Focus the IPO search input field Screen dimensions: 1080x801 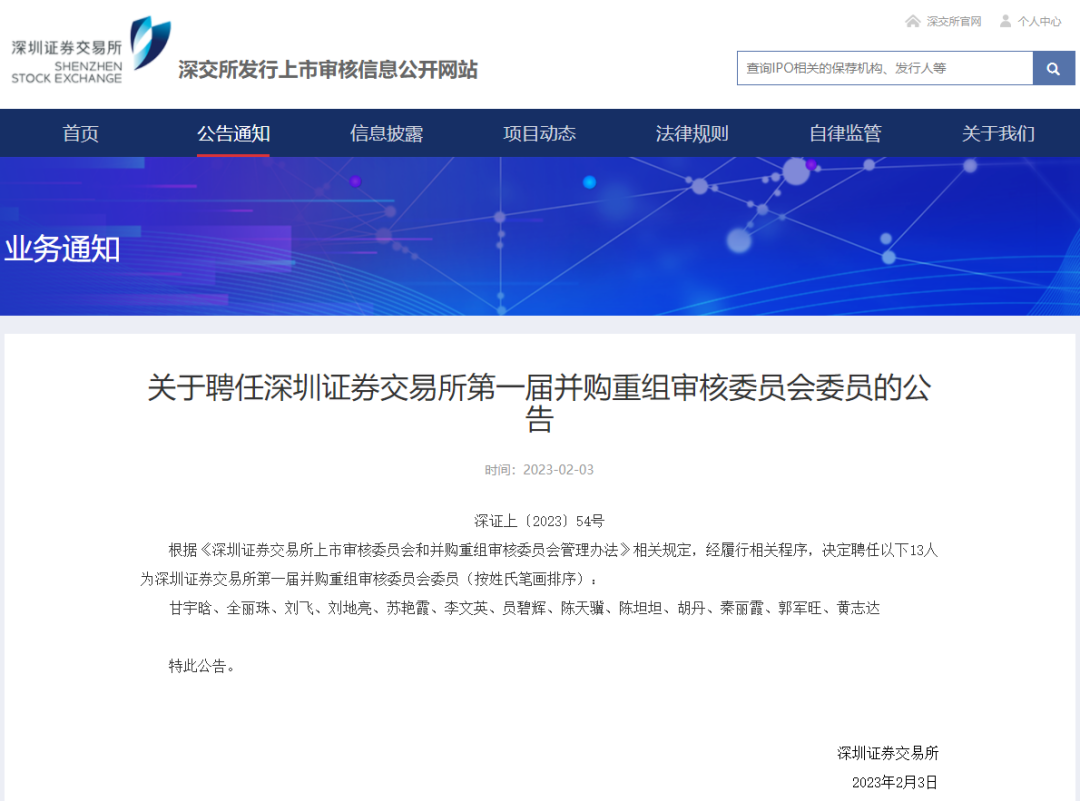(885, 68)
